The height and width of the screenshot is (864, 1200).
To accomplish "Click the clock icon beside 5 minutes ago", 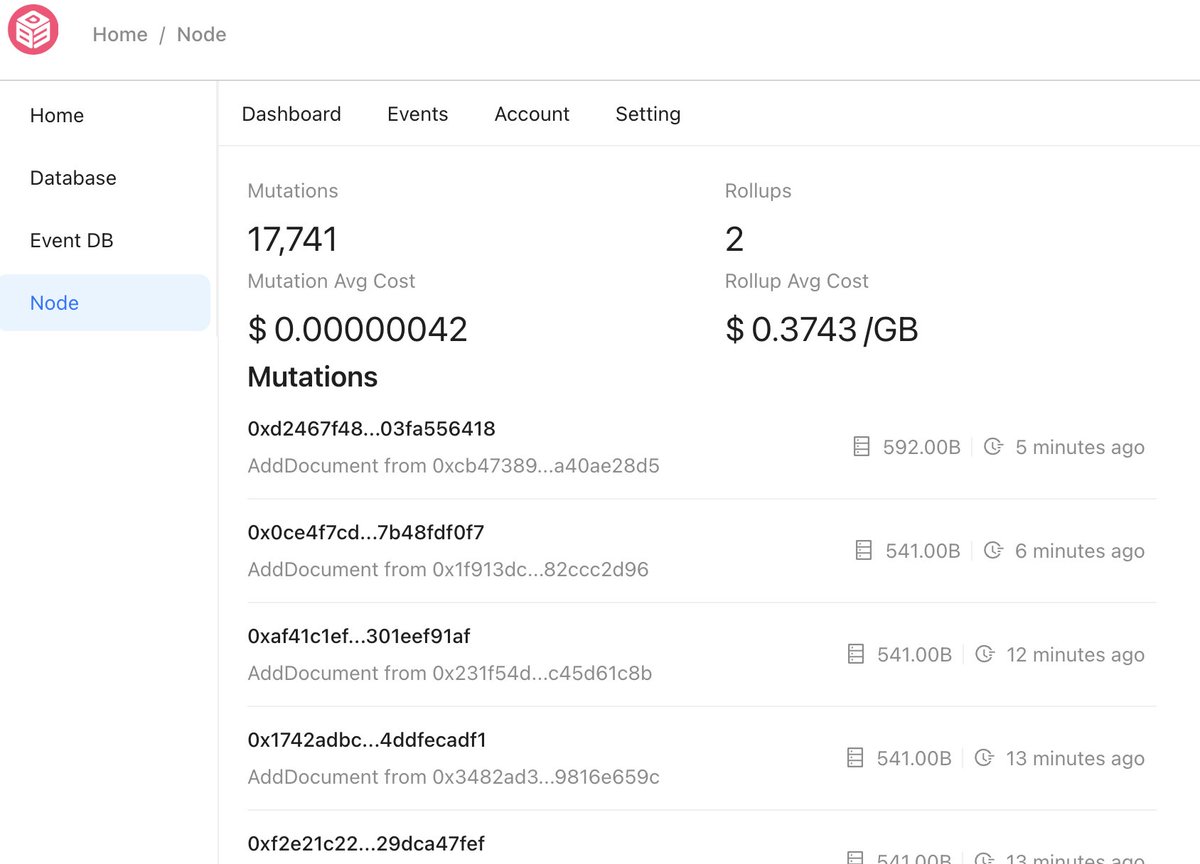I will (993, 447).
